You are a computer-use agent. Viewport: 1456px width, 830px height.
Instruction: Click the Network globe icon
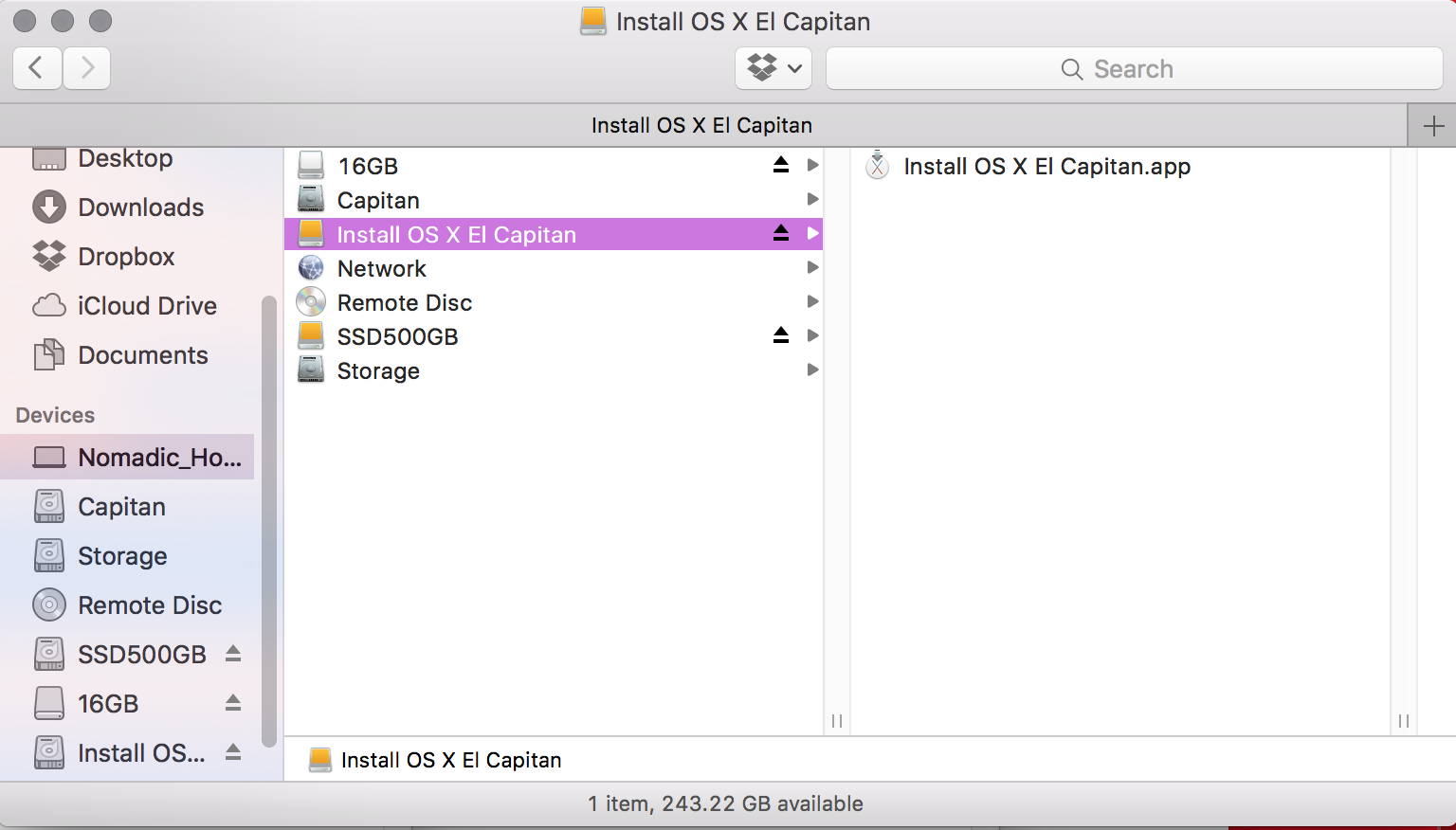click(311, 268)
